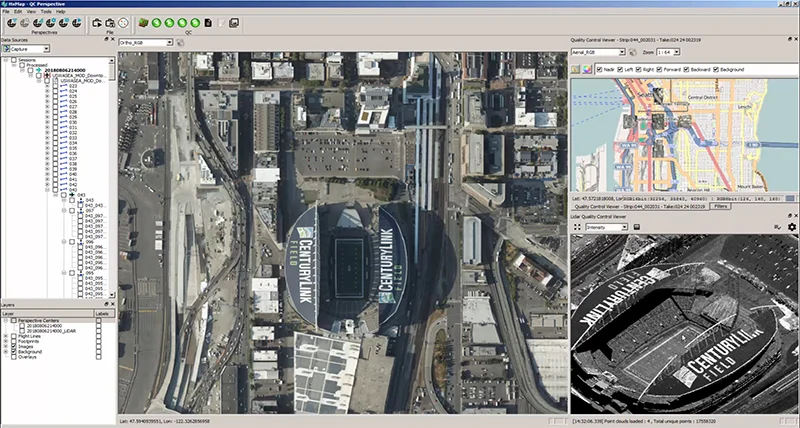Toggle the Background checkbox in Quality Control Viewer

(716, 69)
